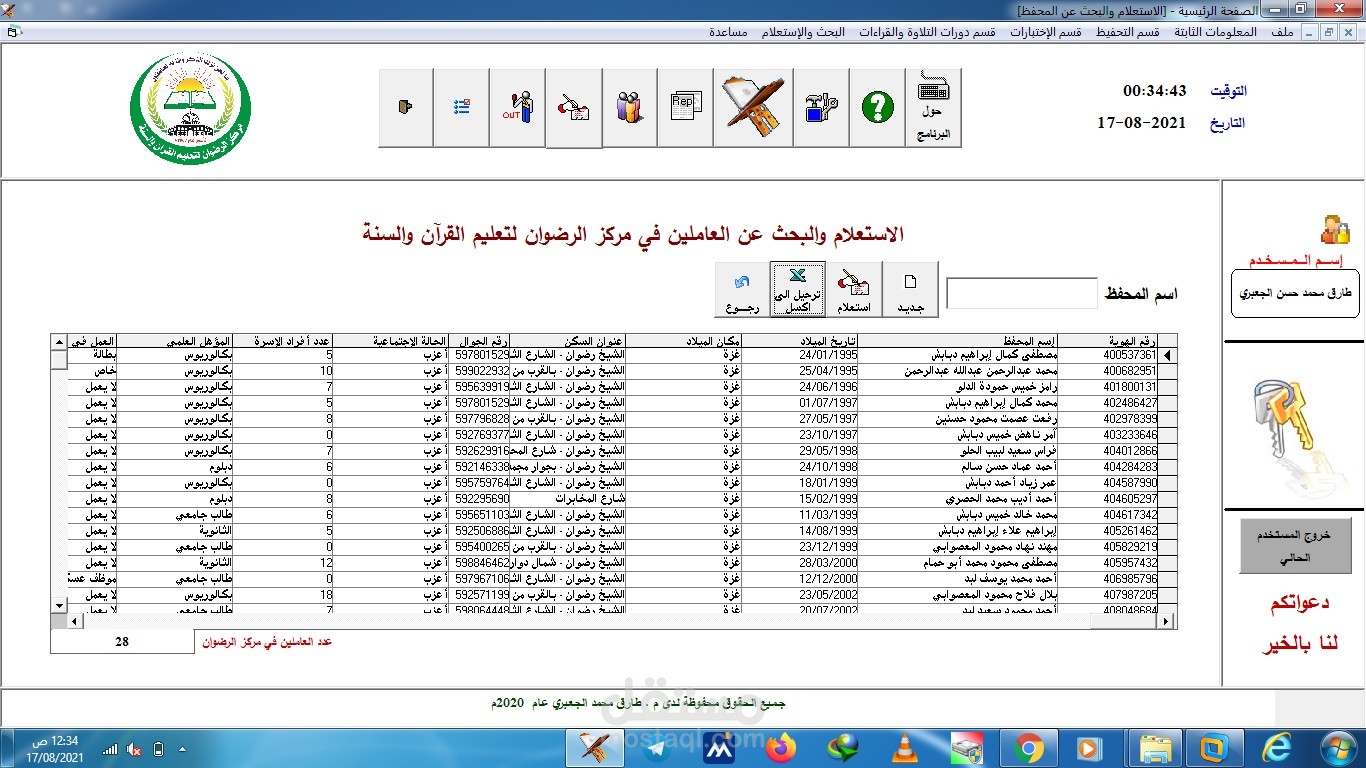Open the Rep reports icon
The image size is (1366, 768).
[685, 105]
